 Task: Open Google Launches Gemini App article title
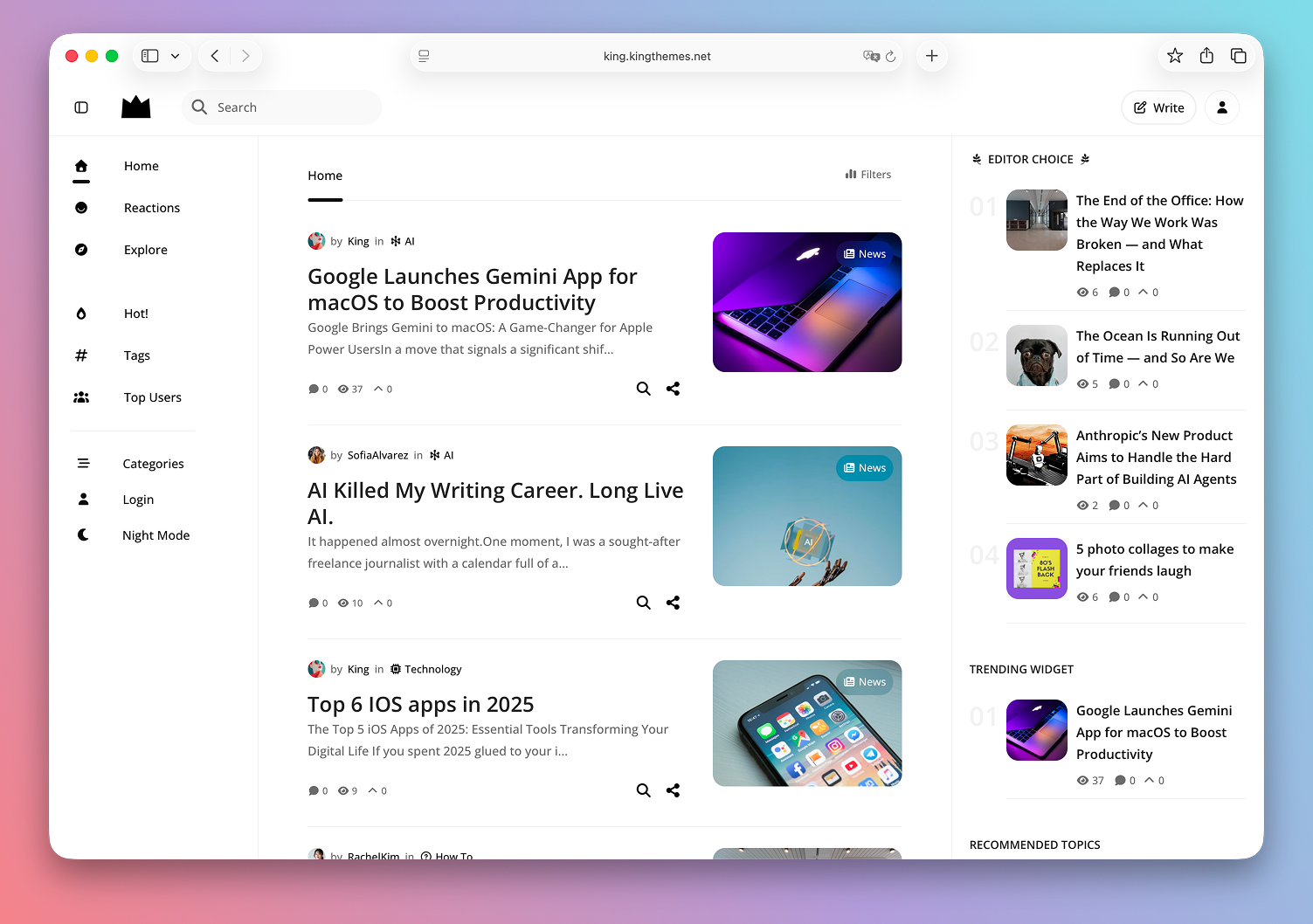pos(473,289)
